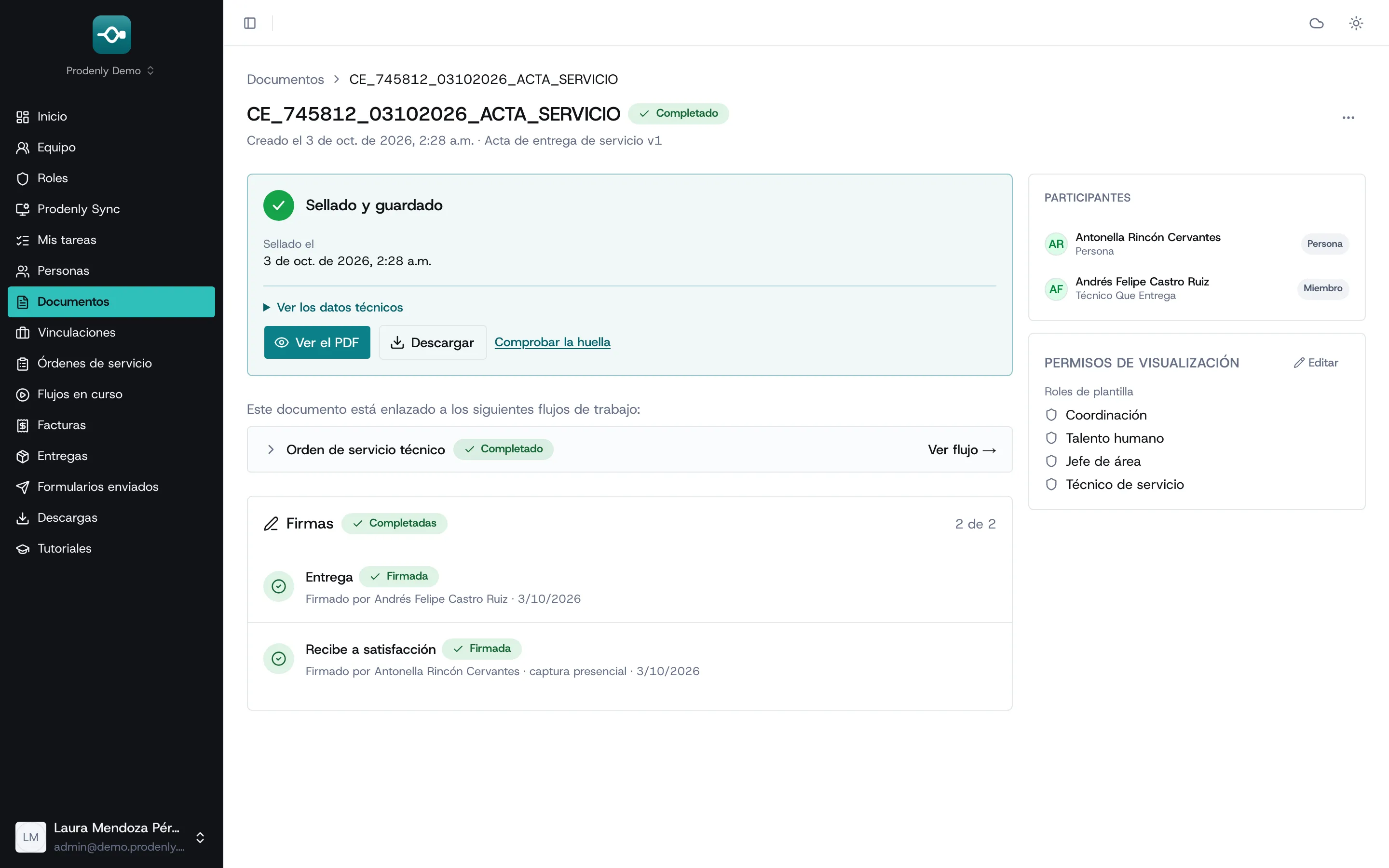Click Documentos breadcrumb link
Screen dimensions: 1389x868
(285, 79)
